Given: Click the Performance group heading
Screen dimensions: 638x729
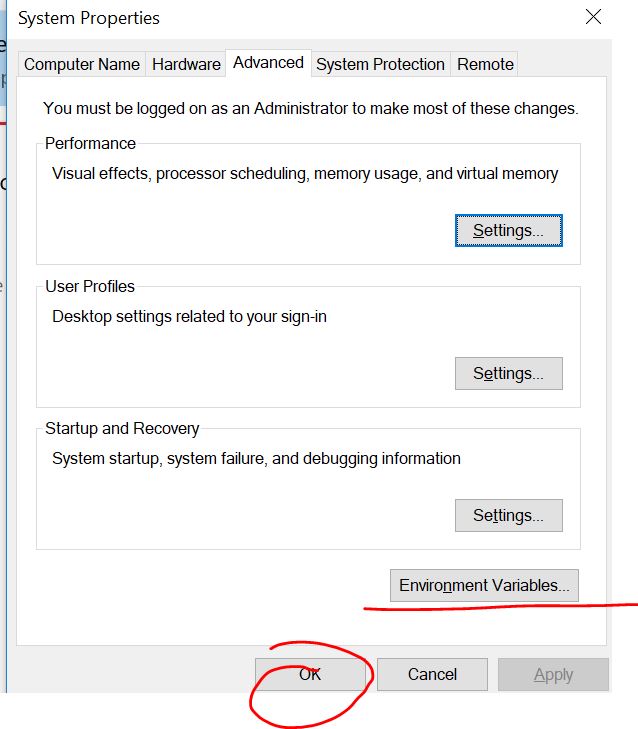Looking at the screenshot, I should pyautogui.click(x=91, y=144).
